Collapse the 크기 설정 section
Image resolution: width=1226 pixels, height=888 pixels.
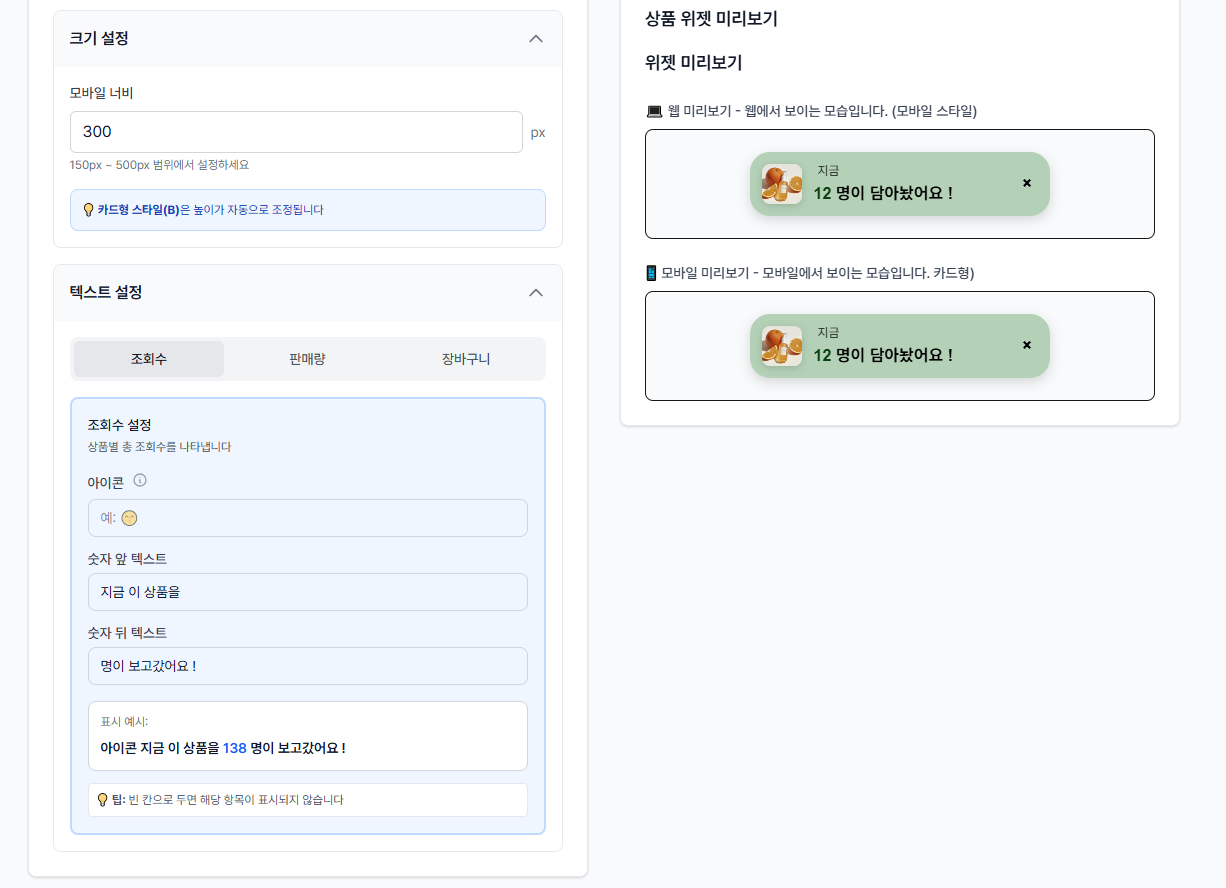(x=536, y=39)
